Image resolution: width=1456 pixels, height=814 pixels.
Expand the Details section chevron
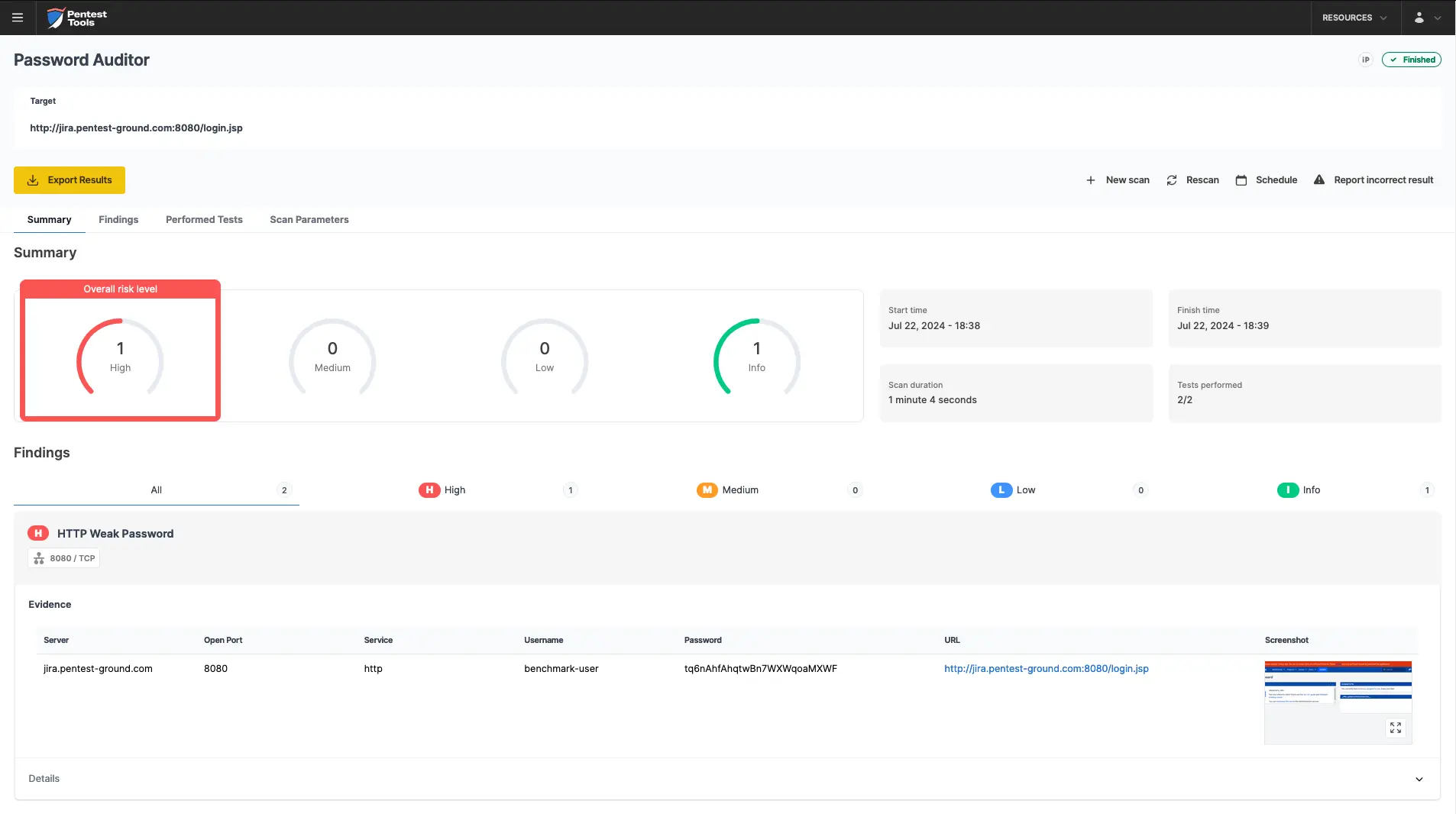(1419, 780)
